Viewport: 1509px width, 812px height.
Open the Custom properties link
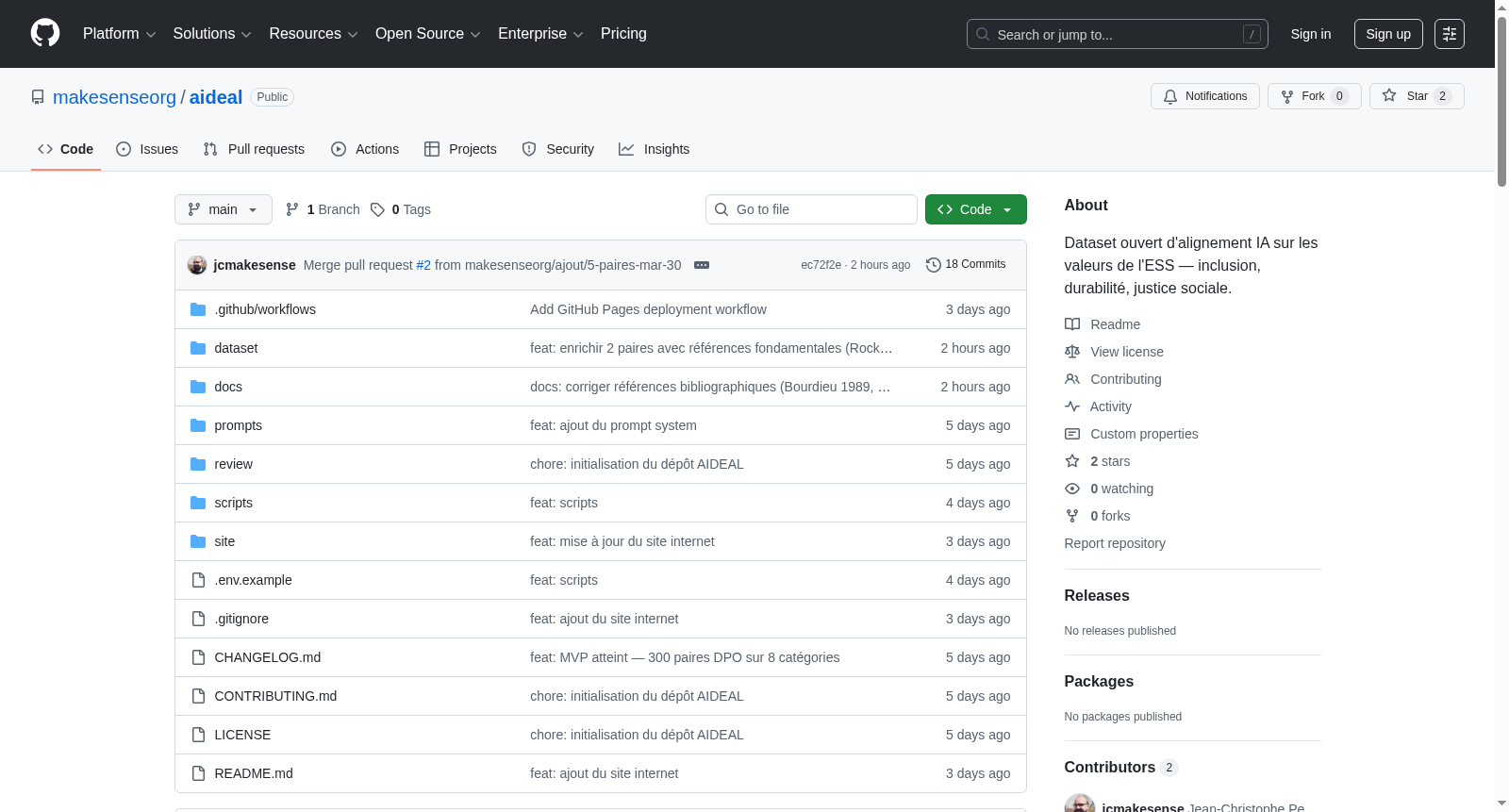point(1144,434)
